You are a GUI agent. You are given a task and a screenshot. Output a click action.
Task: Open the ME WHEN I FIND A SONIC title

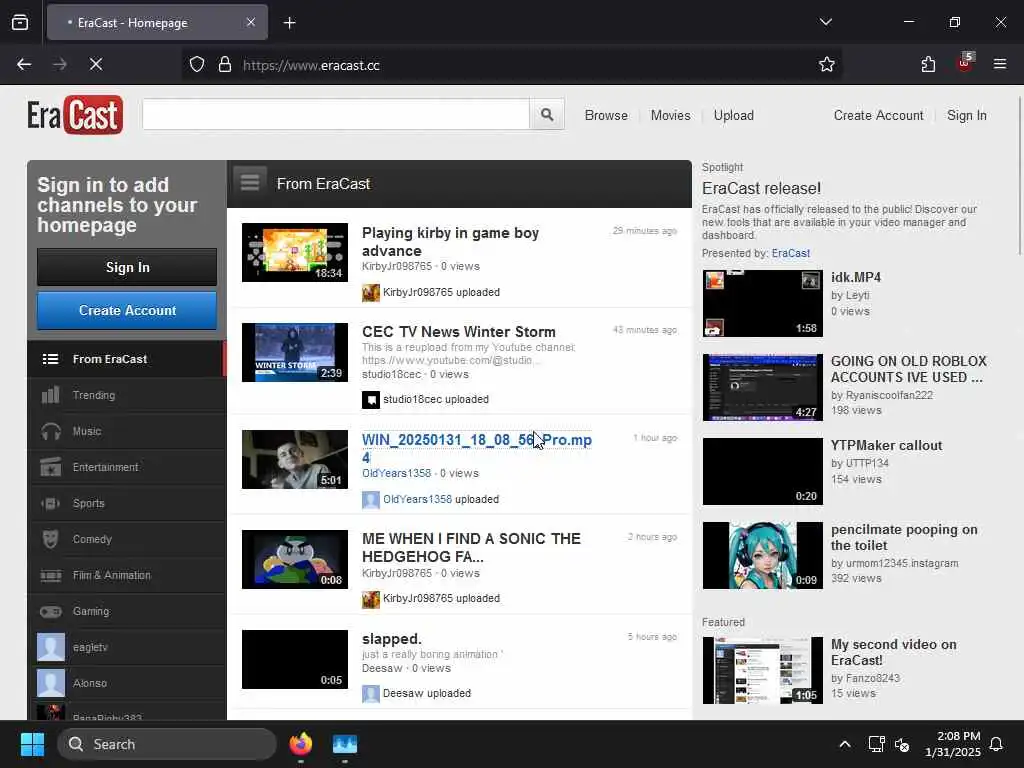click(471, 547)
